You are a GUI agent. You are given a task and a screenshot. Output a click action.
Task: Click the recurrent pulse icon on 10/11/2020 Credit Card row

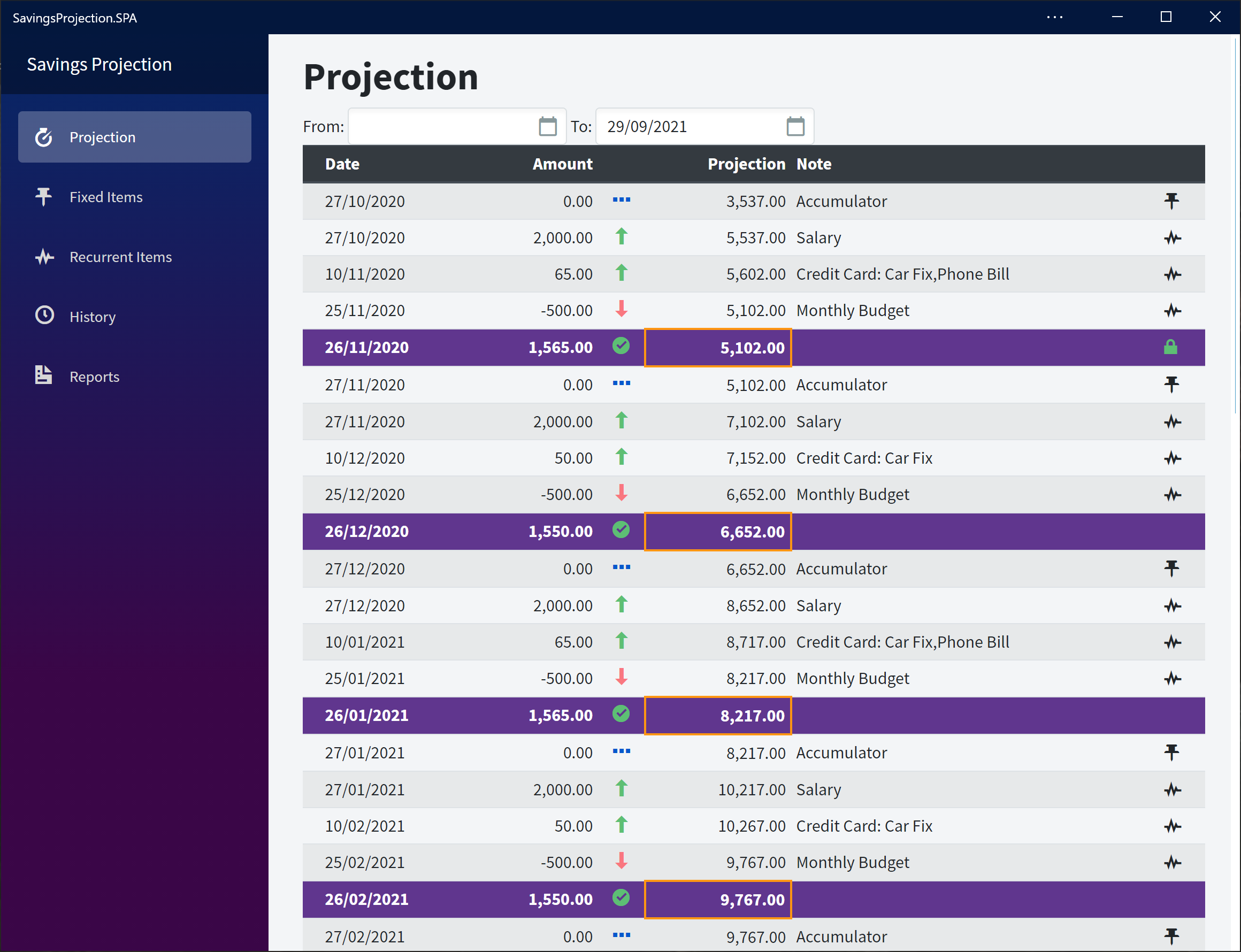1172,274
